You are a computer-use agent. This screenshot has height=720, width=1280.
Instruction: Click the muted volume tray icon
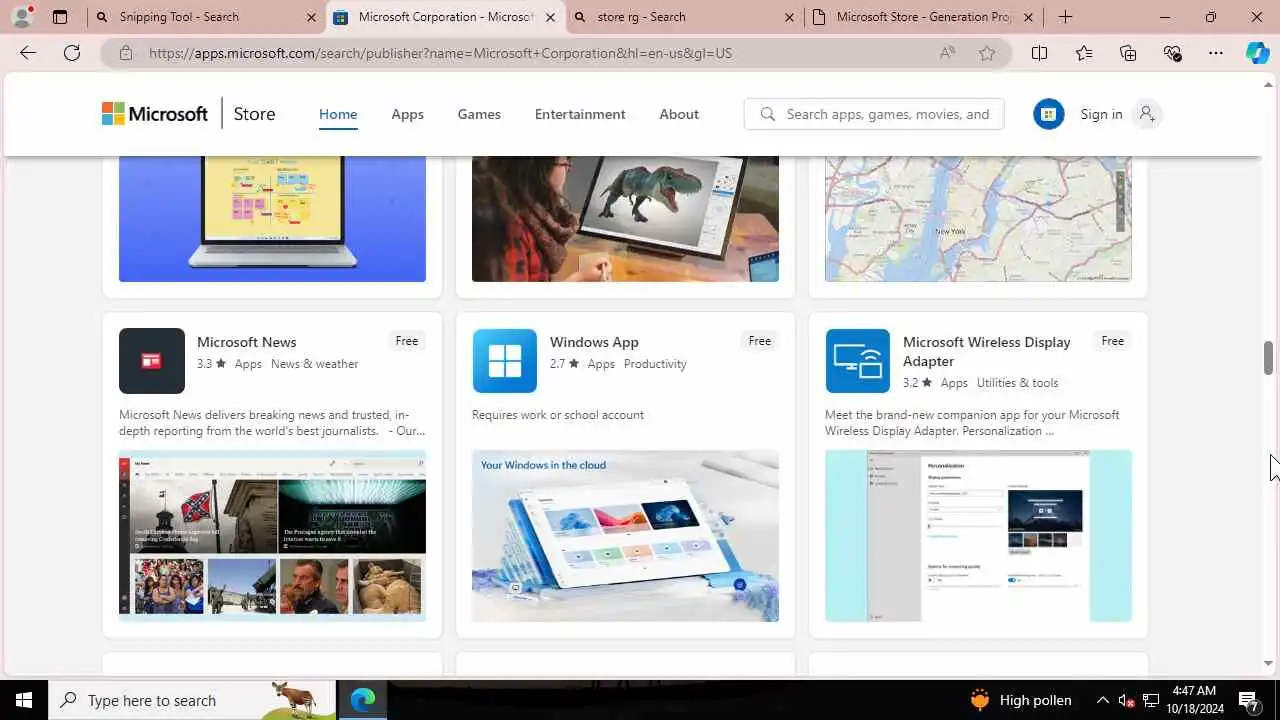1126,700
